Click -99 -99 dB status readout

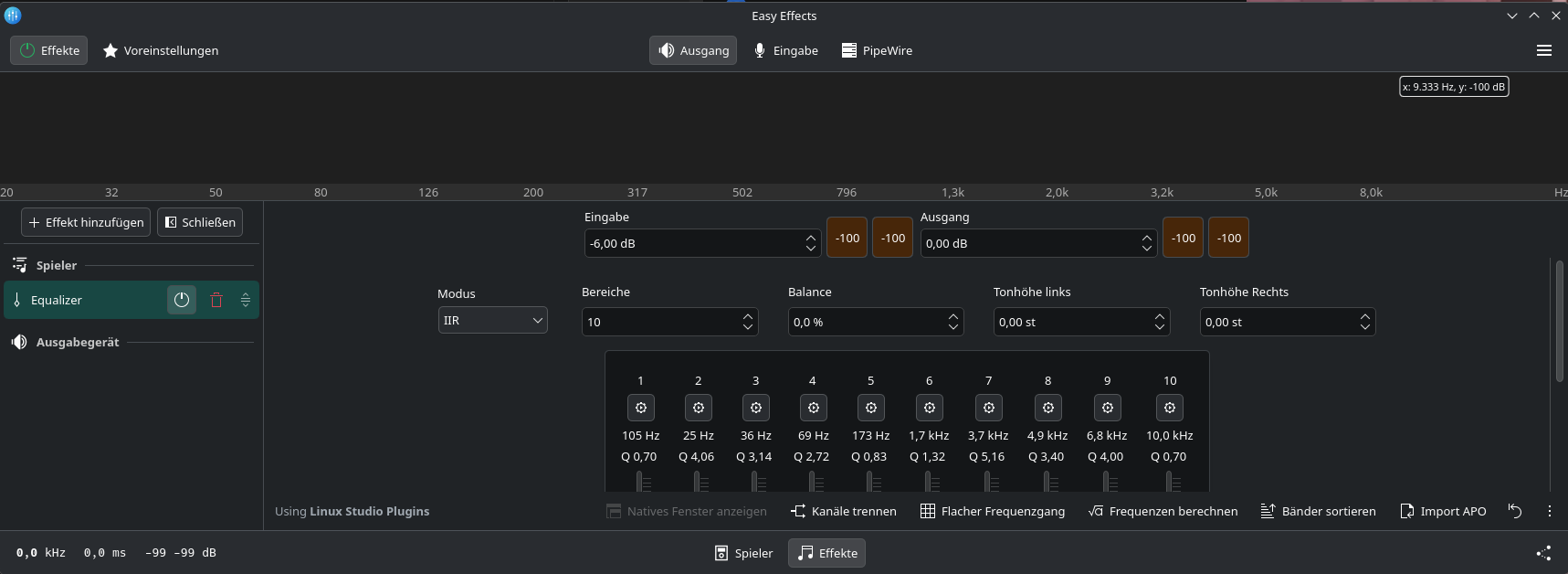181,553
